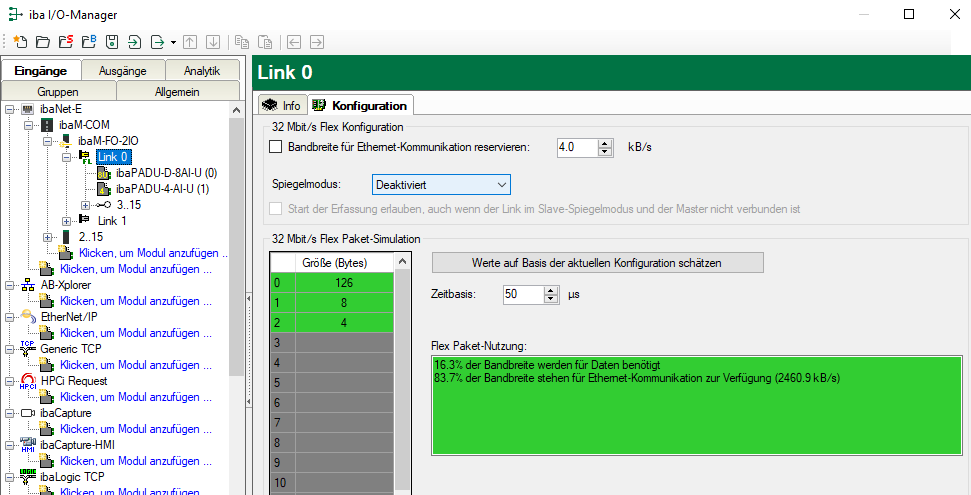Viewport: 971px width, 495px height.
Task: Toggle the 'Start der Erfassung erlauben' checkbox
Action: [276, 209]
